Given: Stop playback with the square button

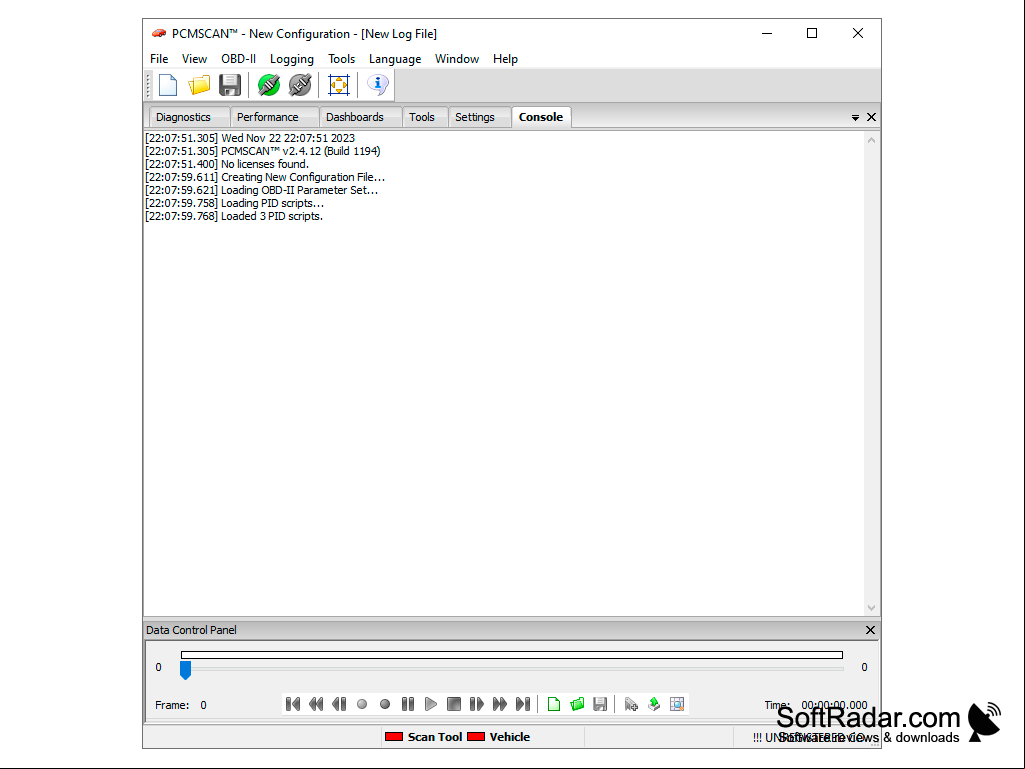Looking at the screenshot, I should [454, 704].
